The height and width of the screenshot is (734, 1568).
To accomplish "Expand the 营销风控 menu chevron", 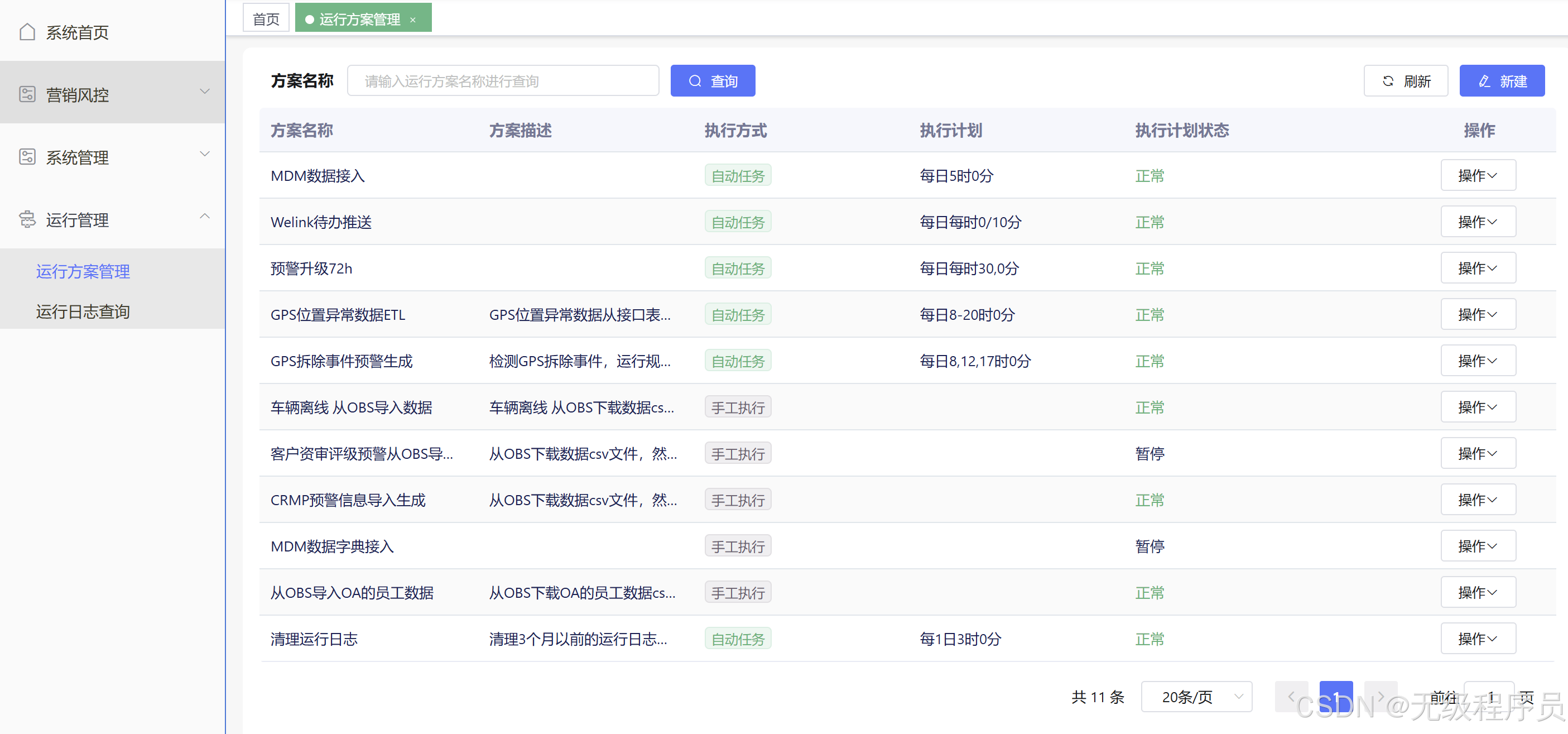I will click(x=205, y=92).
